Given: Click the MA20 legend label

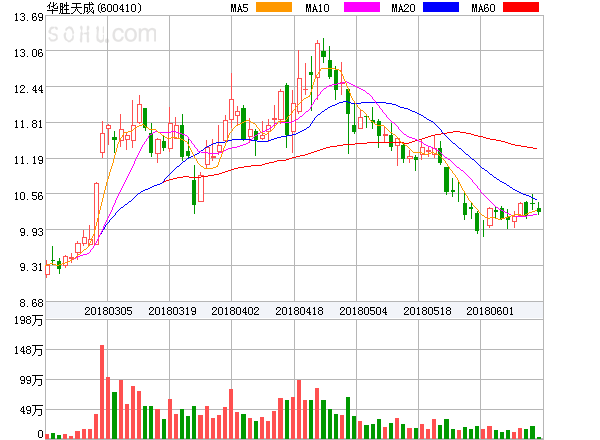Looking at the screenshot, I should (x=403, y=8).
